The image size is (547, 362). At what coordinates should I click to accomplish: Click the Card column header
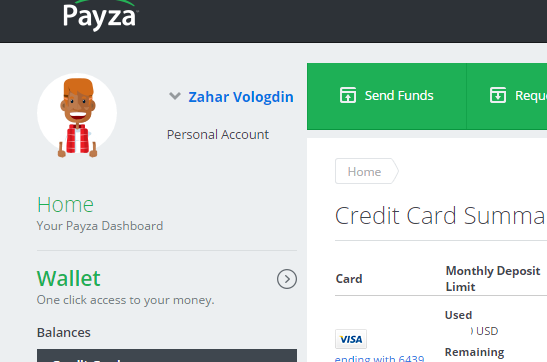349,279
